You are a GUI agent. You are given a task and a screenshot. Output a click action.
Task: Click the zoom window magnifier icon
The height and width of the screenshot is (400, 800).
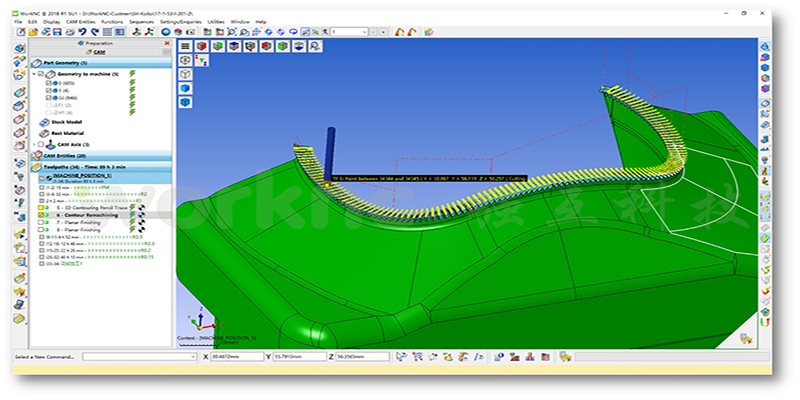(232, 32)
